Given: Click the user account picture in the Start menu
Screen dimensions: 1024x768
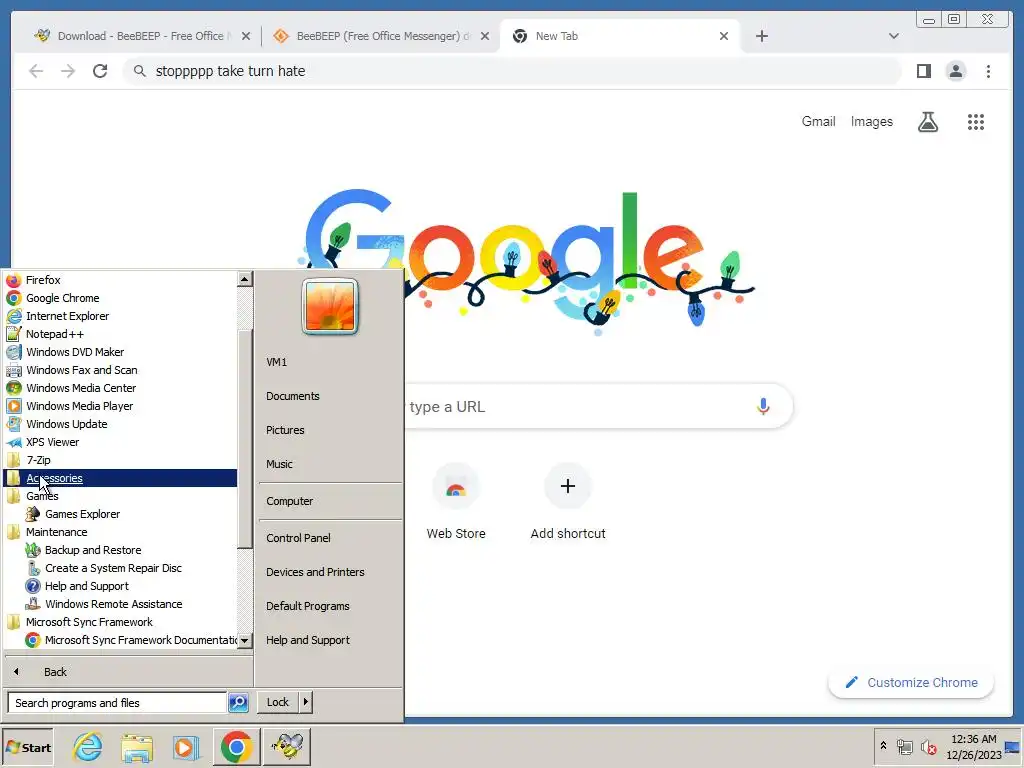Looking at the screenshot, I should pyautogui.click(x=330, y=306).
